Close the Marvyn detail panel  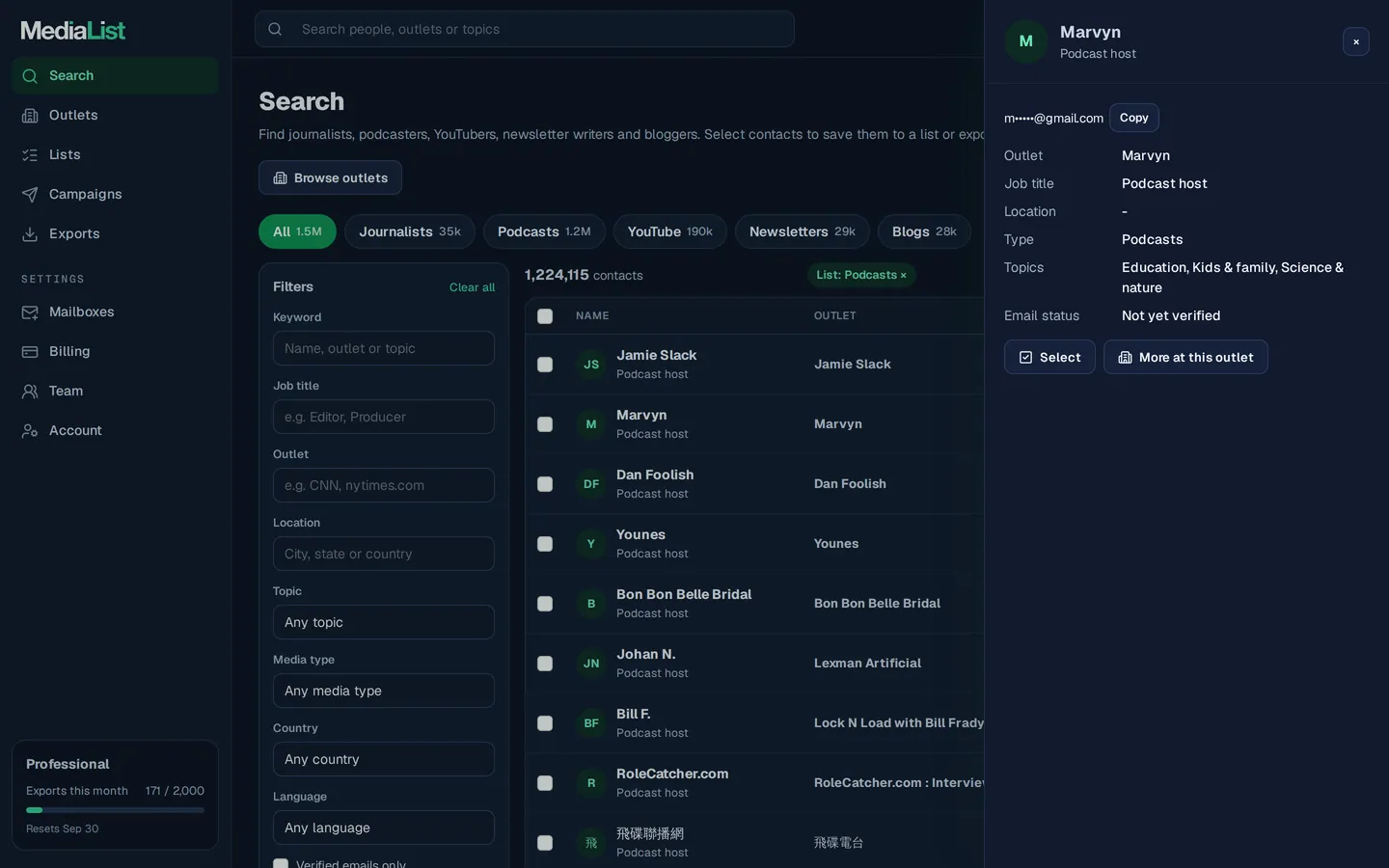pyautogui.click(x=1355, y=41)
